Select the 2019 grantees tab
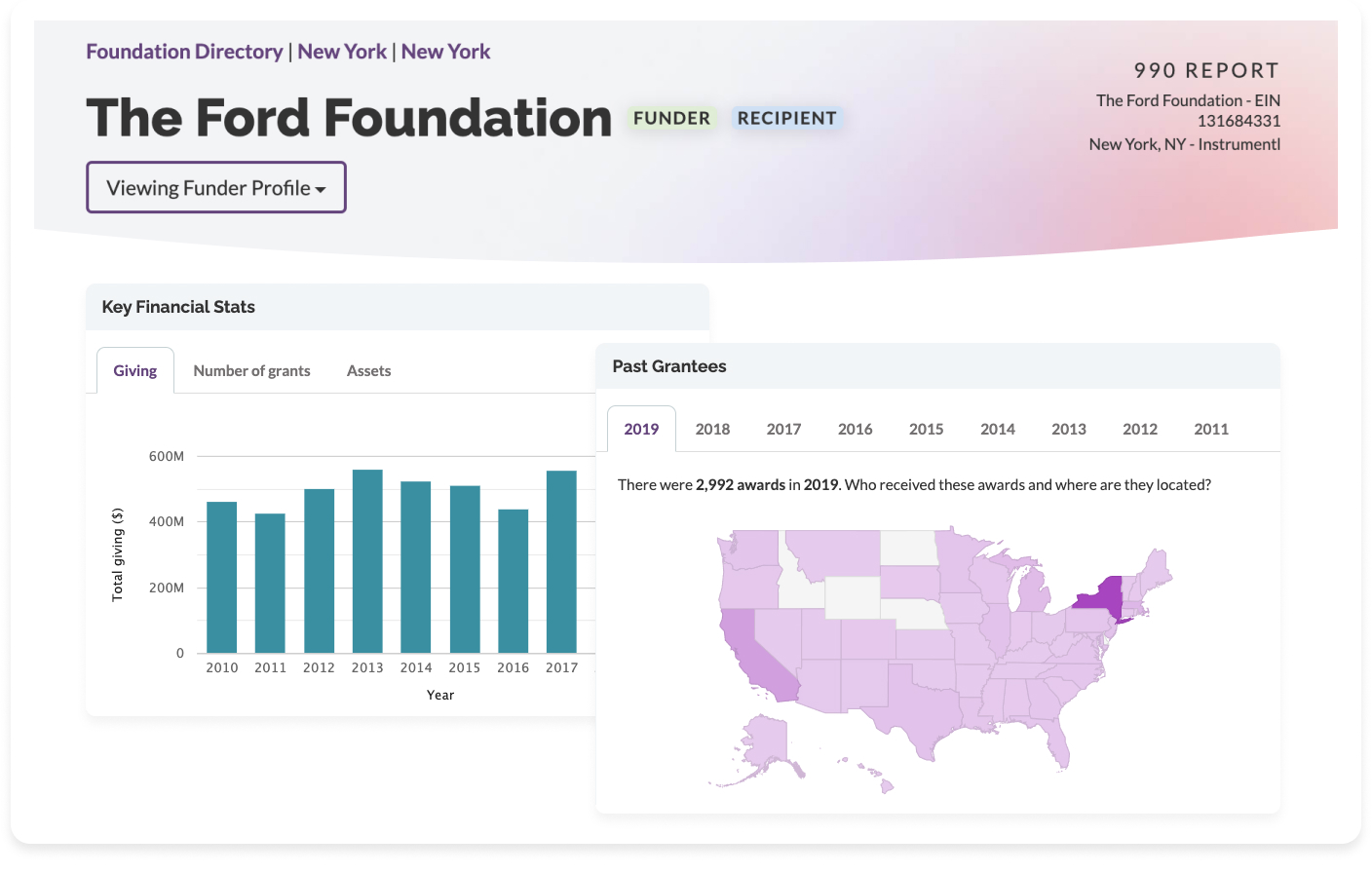The height and width of the screenshot is (873, 1372). click(x=641, y=429)
